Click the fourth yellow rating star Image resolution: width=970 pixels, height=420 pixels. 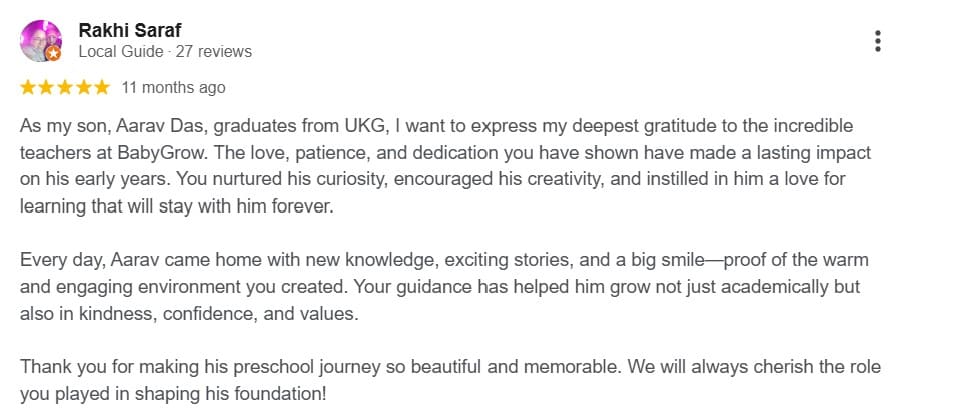(x=83, y=88)
